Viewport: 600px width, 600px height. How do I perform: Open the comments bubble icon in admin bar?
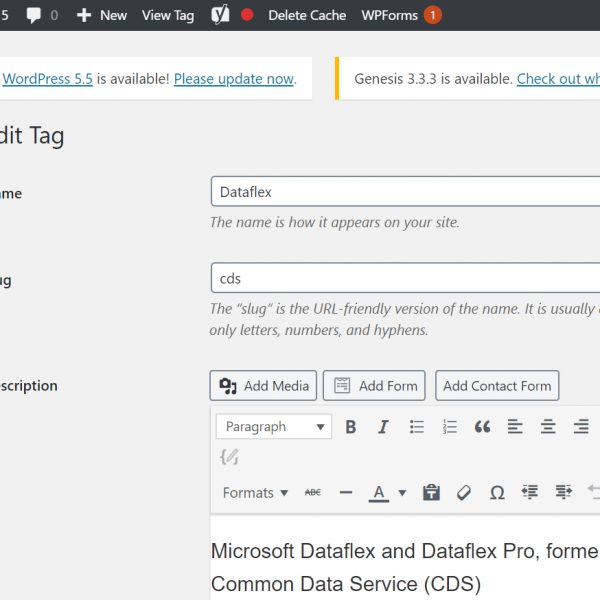(33, 15)
